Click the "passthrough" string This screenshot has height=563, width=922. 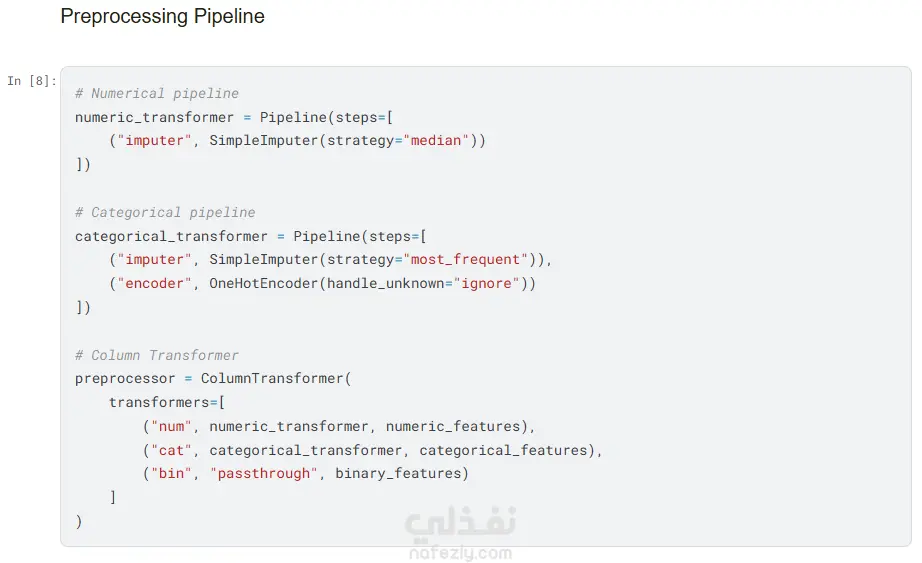click(x=264, y=474)
